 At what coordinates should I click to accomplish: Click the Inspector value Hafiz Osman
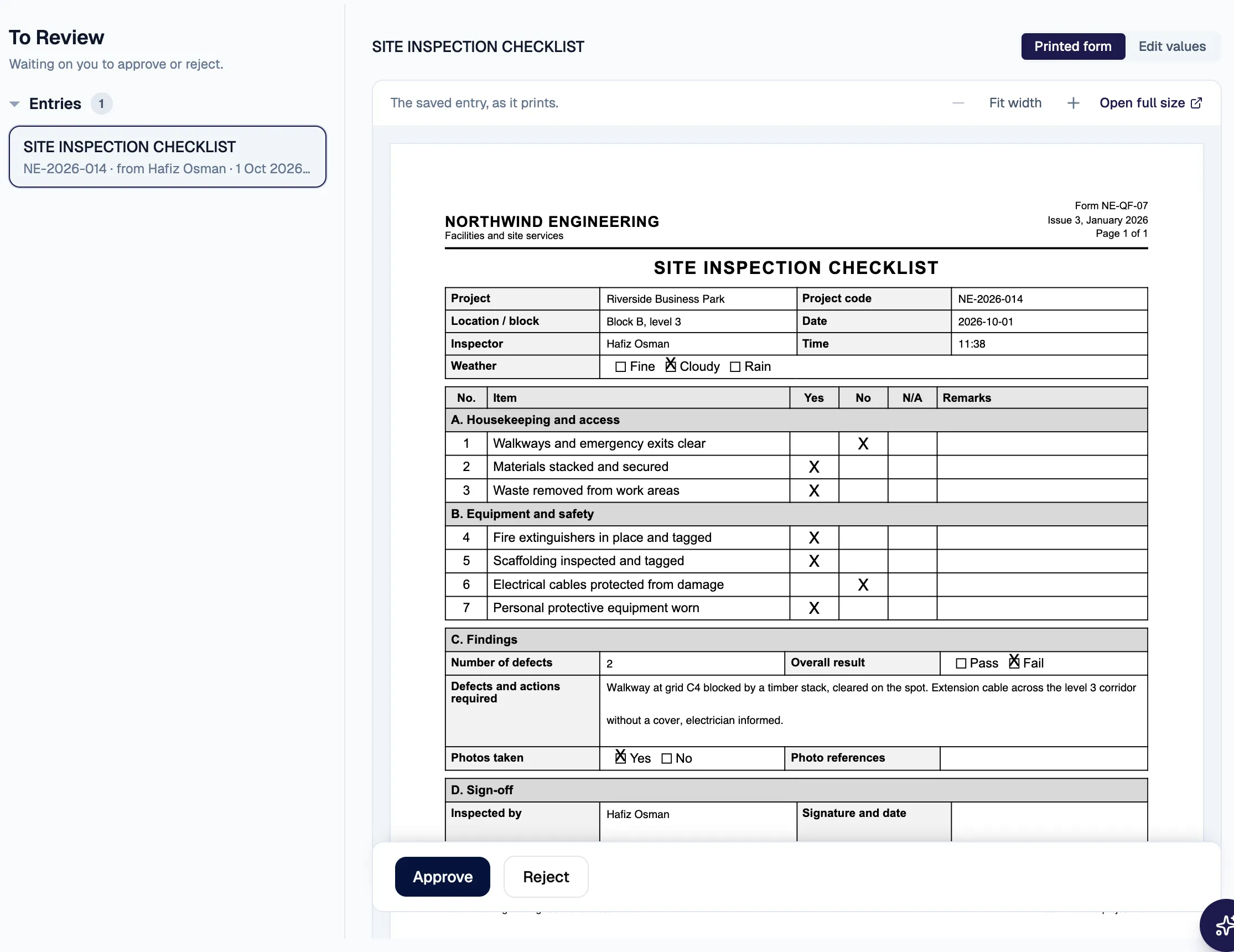point(638,344)
